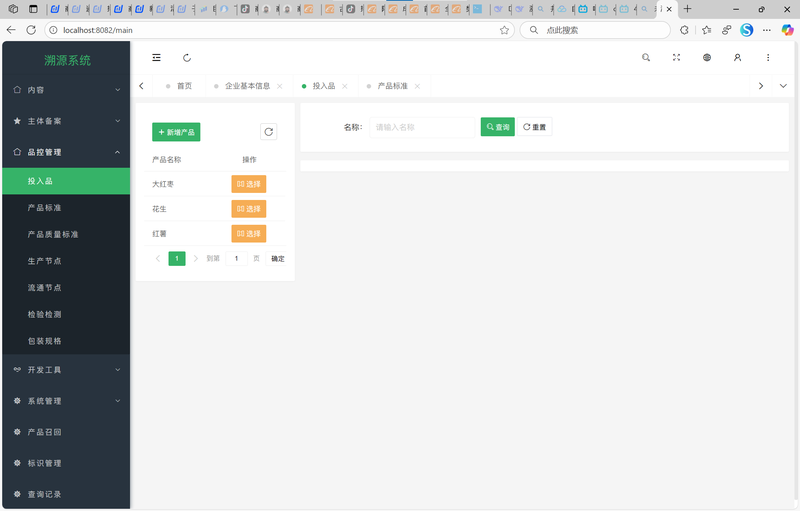Click the green 查询 button
Screen dimensions: 800x511
(x=497, y=127)
